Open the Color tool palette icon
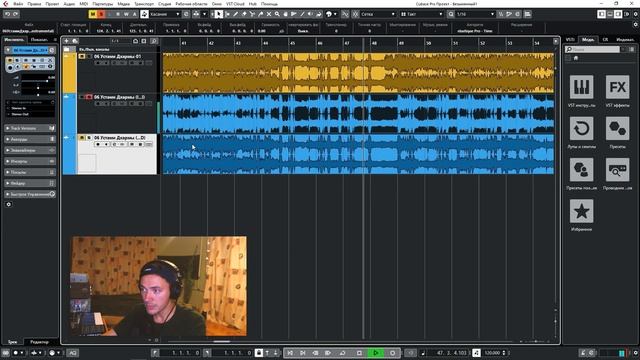The width and height of the screenshot is (640, 360). pos(329,14)
